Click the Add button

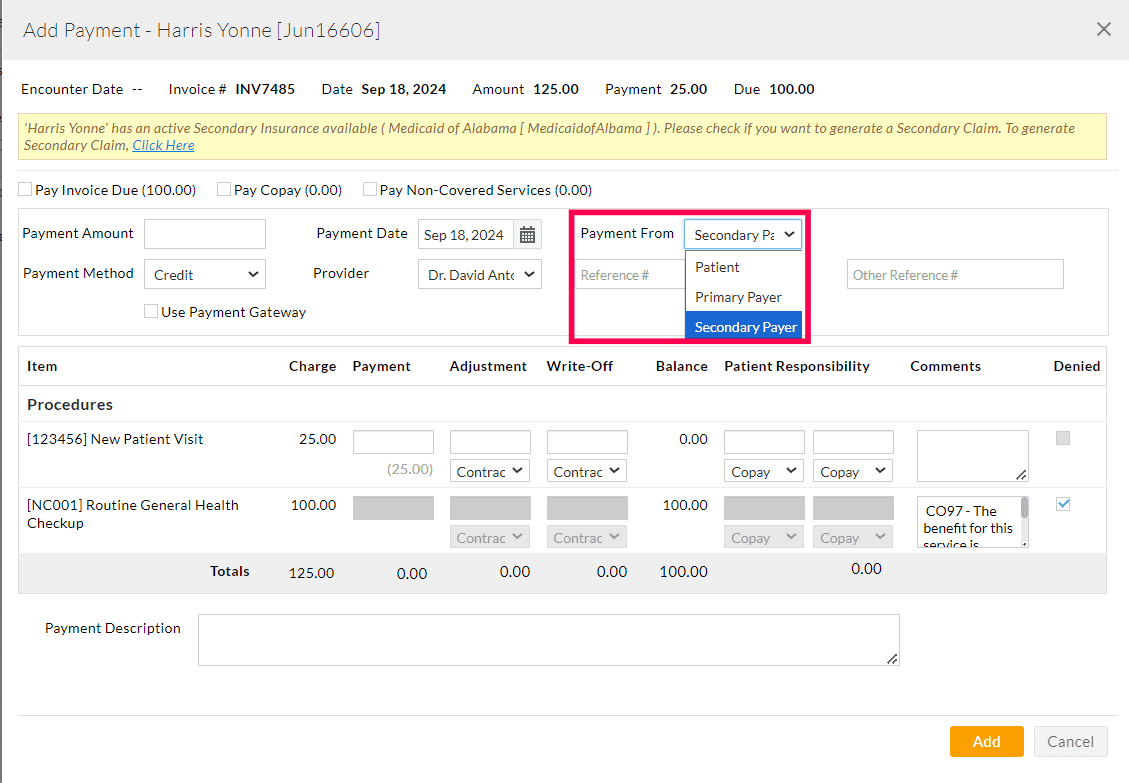pyautogui.click(x=986, y=741)
